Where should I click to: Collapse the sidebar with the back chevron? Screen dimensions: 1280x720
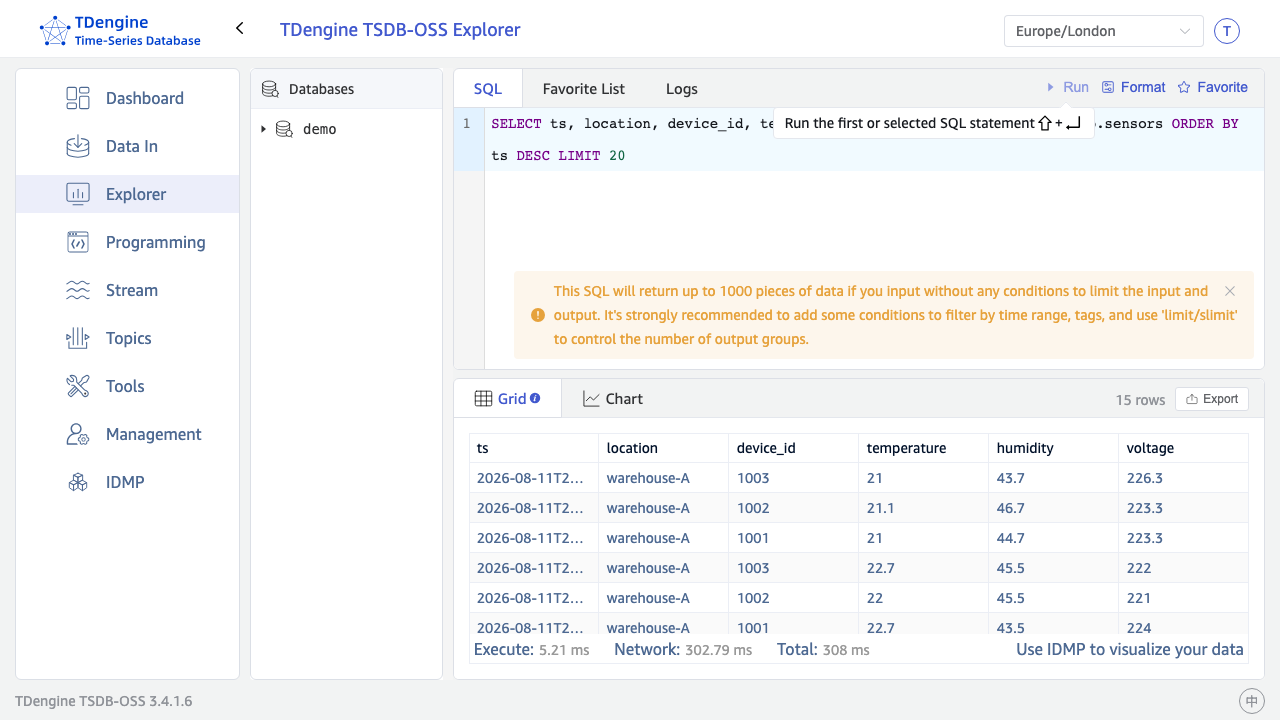coord(240,28)
